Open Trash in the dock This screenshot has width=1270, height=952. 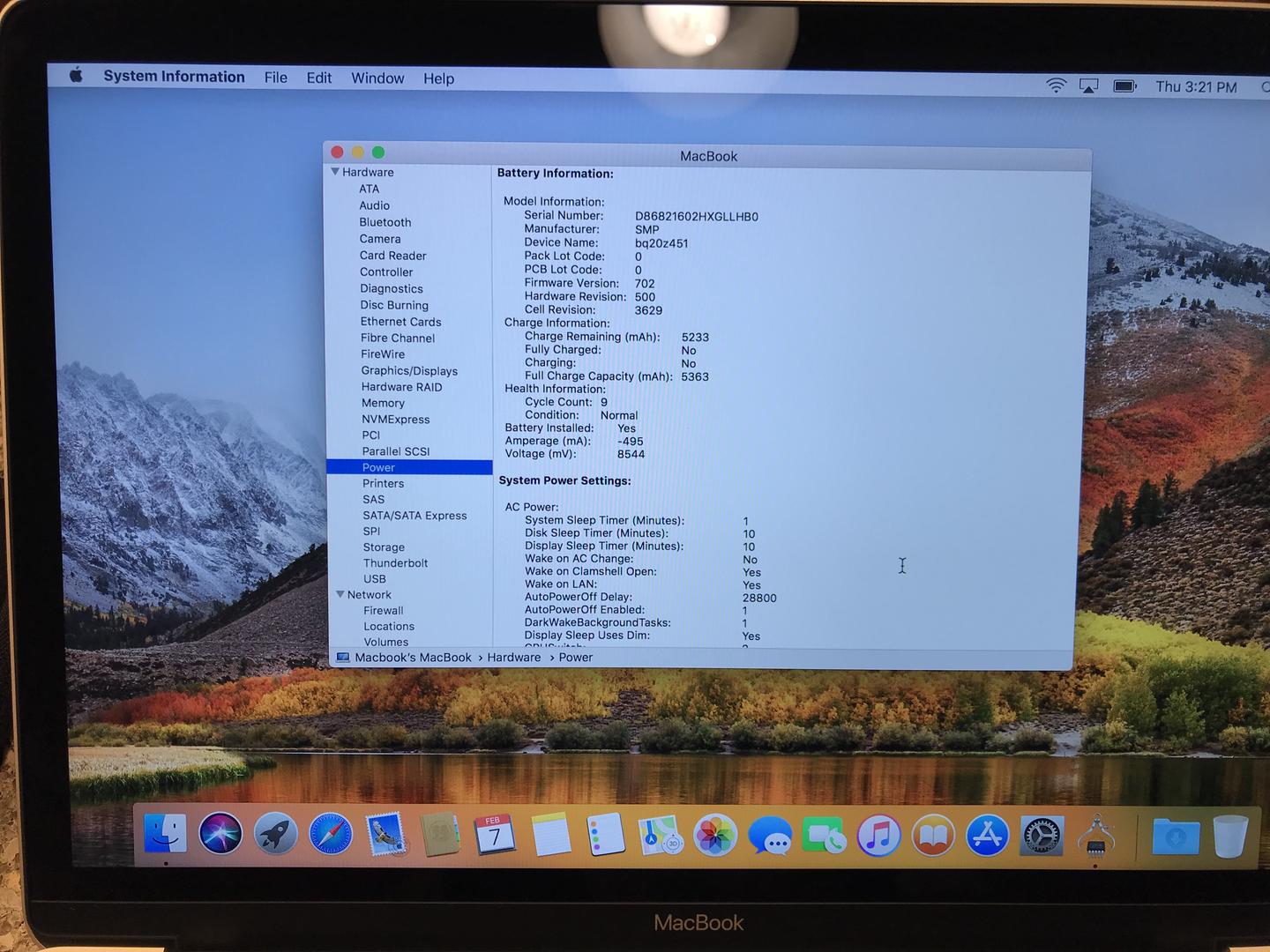[1230, 837]
